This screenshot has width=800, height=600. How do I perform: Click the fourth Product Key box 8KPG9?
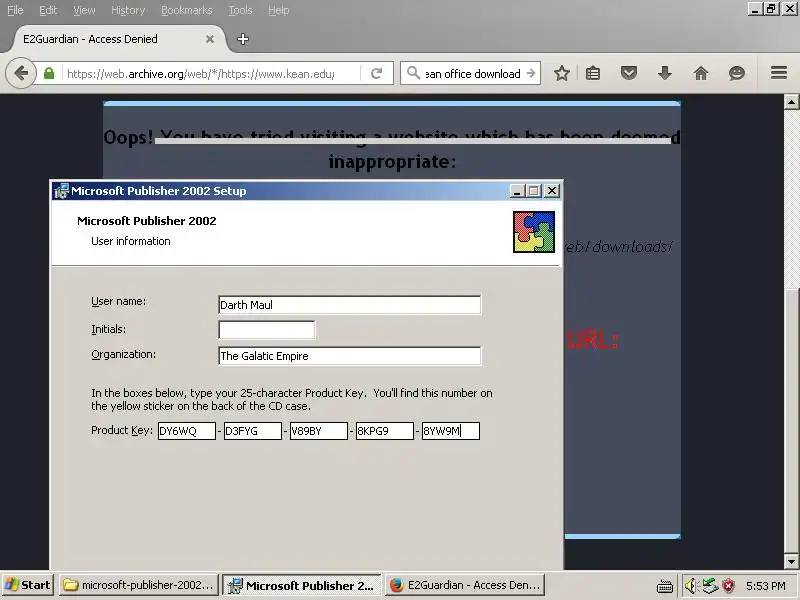pyautogui.click(x=385, y=431)
